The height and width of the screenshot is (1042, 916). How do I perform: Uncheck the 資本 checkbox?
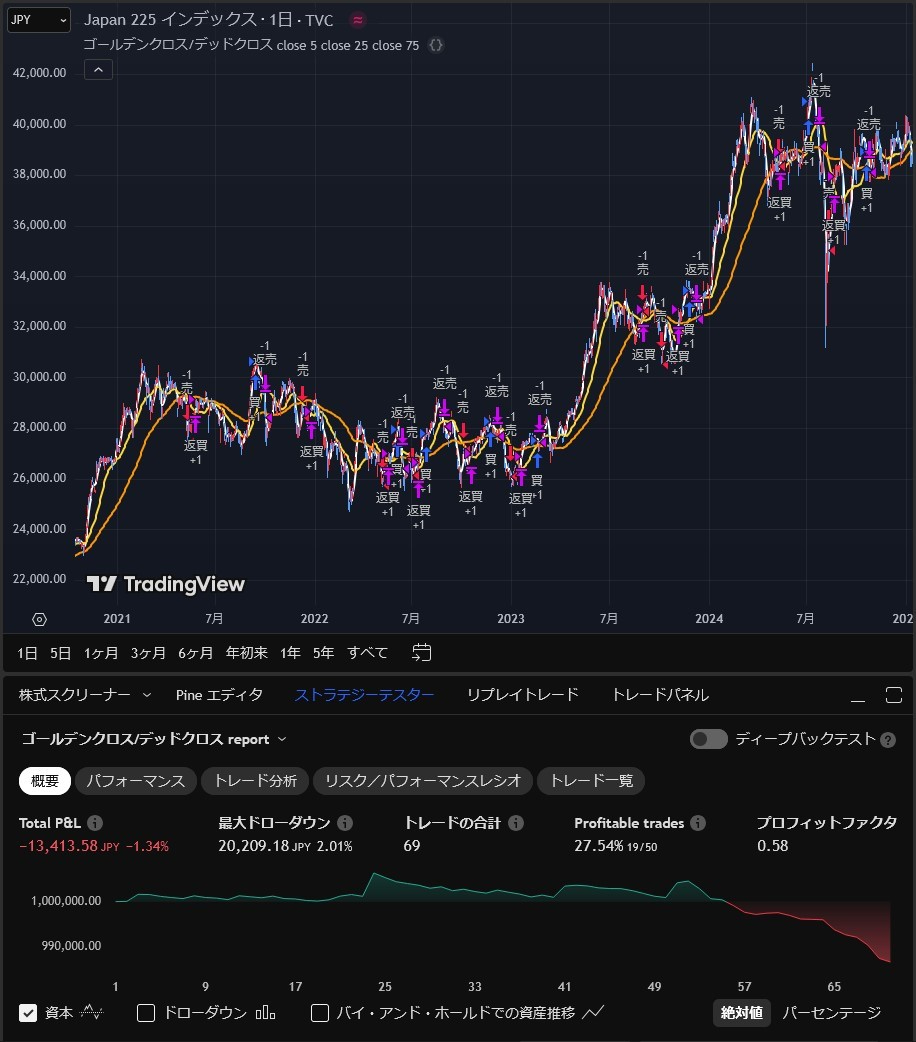(x=28, y=1013)
